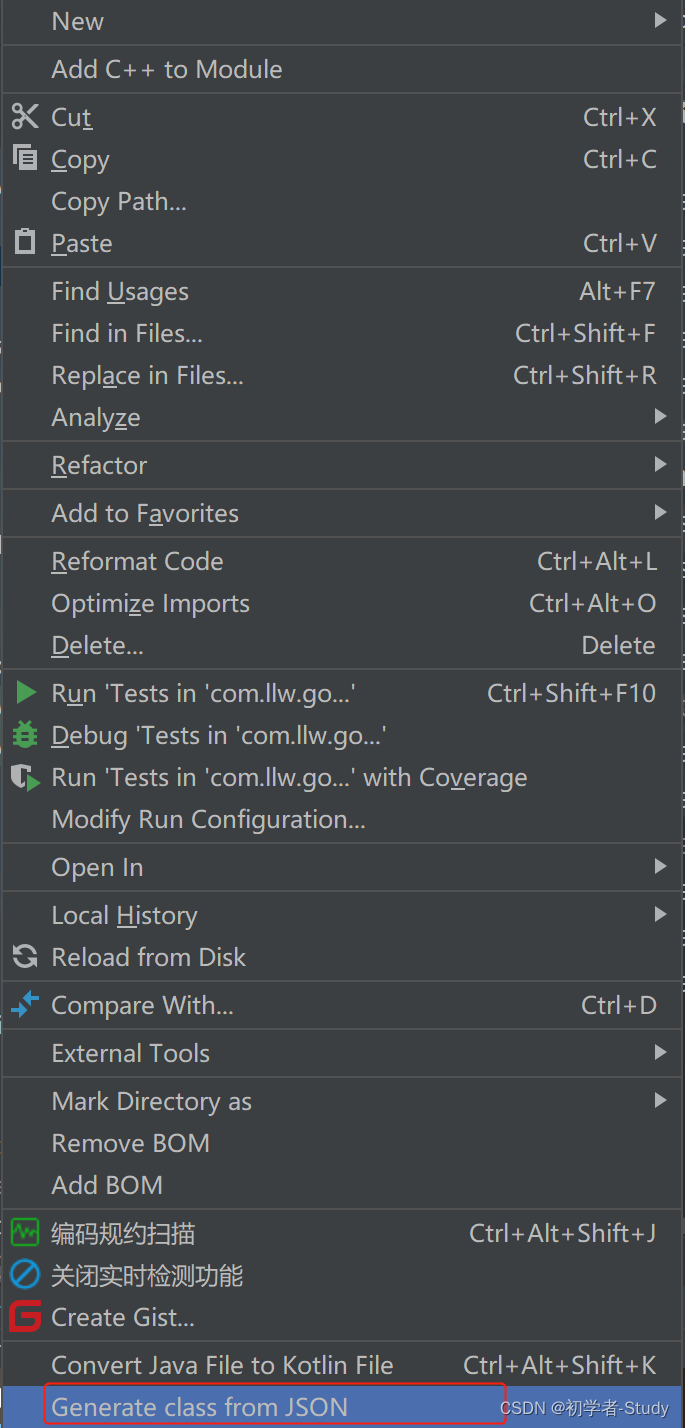Image resolution: width=685 pixels, height=1428 pixels.
Task: Click the red Create Gist icon
Action: pos(25,1317)
